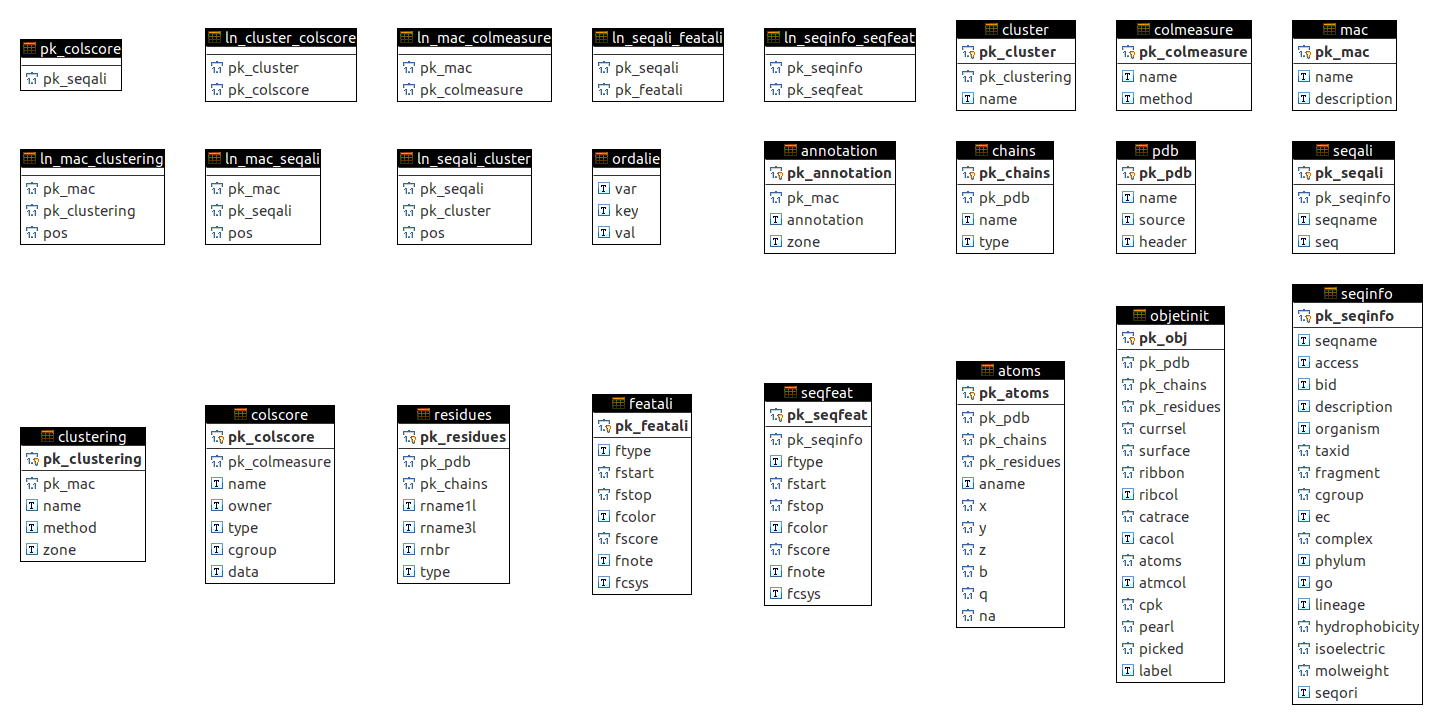Click the key icon next to pk_featali
Viewport: 1443px width, 725px height.
coord(604,426)
